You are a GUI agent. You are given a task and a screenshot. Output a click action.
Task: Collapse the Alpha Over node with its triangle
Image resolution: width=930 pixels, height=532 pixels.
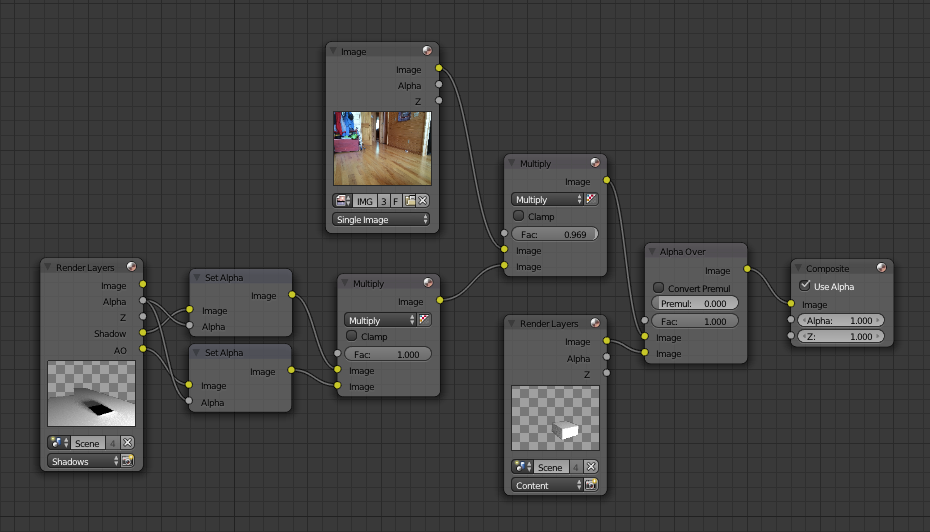pos(652,251)
